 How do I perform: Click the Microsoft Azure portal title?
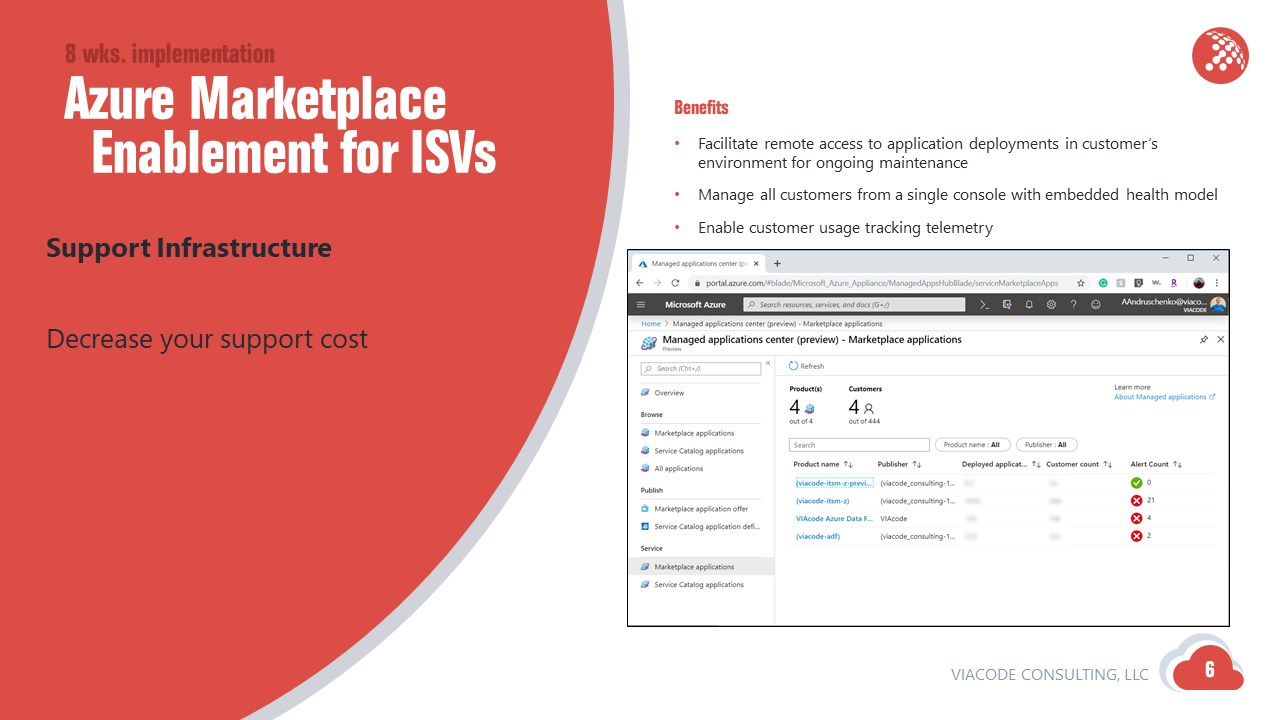[695, 304]
